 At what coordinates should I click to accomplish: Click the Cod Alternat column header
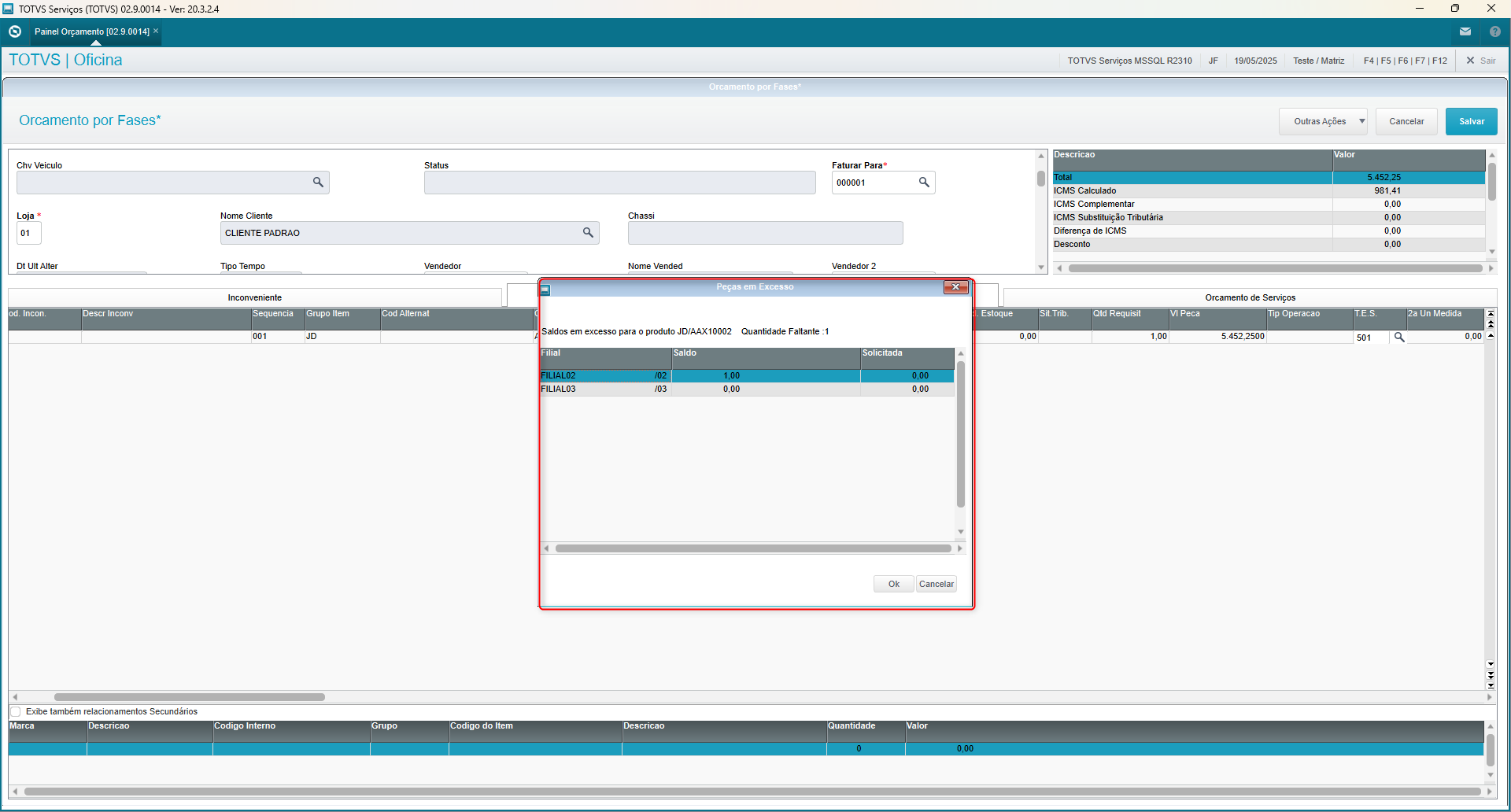457,319
